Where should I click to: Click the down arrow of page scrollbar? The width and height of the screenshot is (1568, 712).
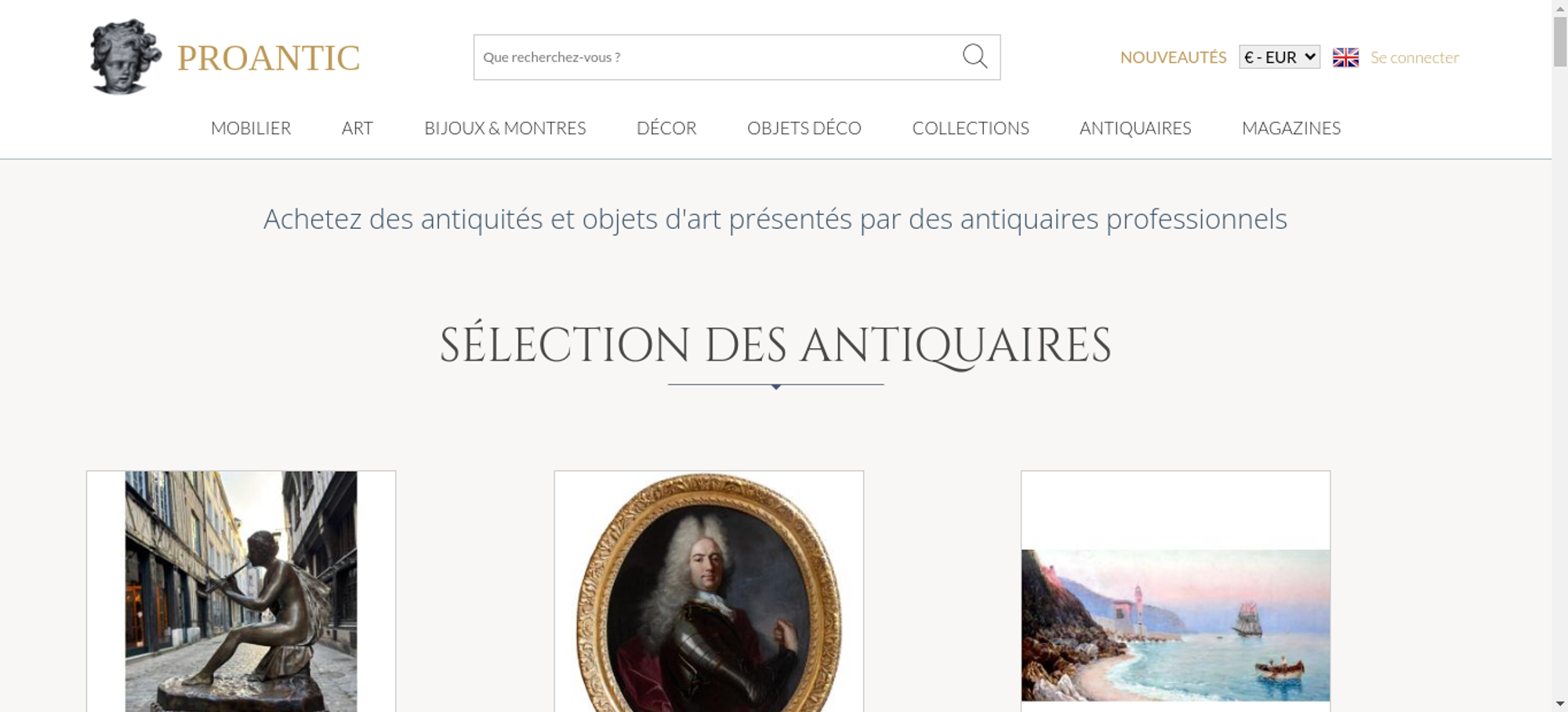click(x=1559, y=704)
